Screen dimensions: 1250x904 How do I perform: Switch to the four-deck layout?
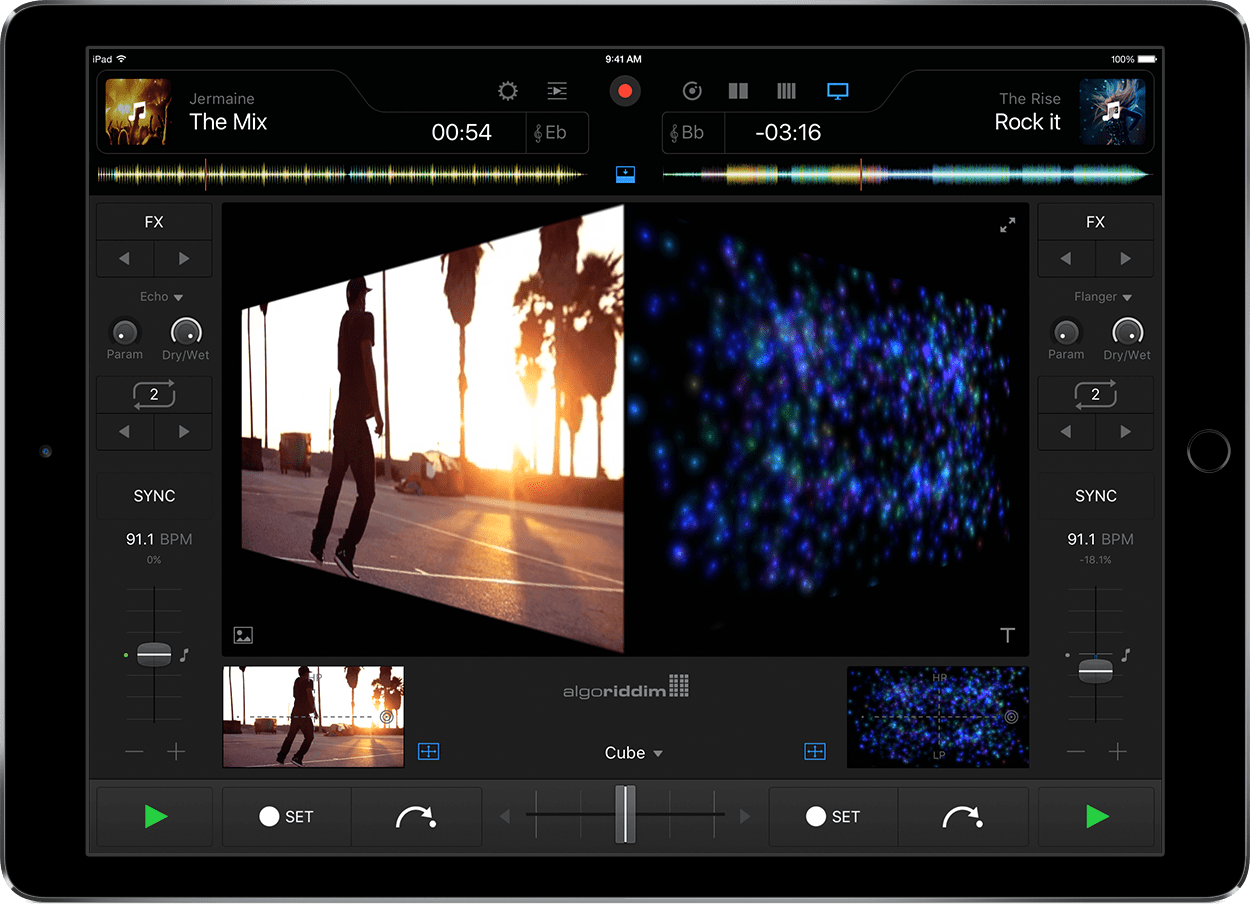786,91
